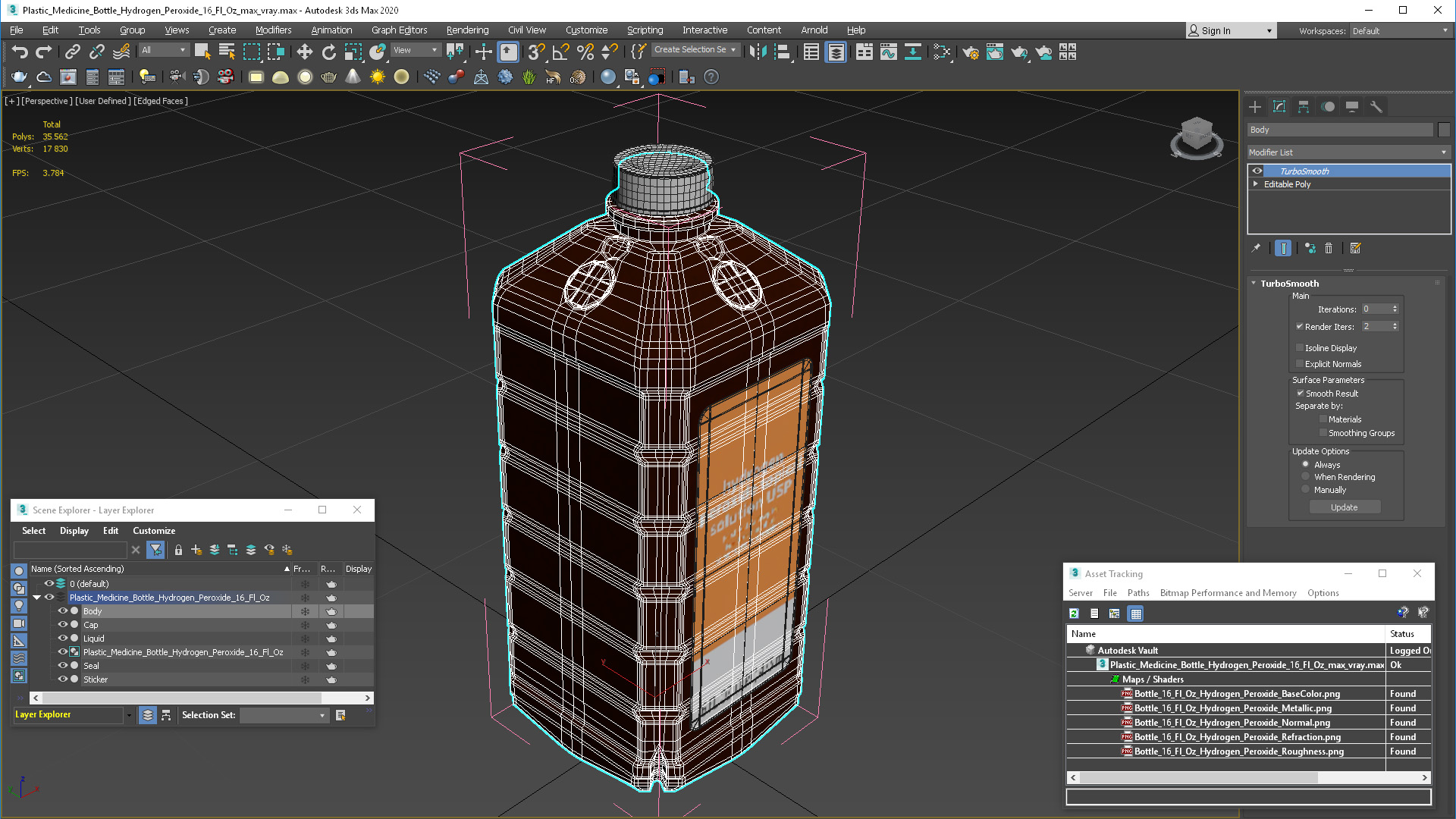
Task: Open the Selection Set dropdown in Scene Explorer
Action: point(284,715)
